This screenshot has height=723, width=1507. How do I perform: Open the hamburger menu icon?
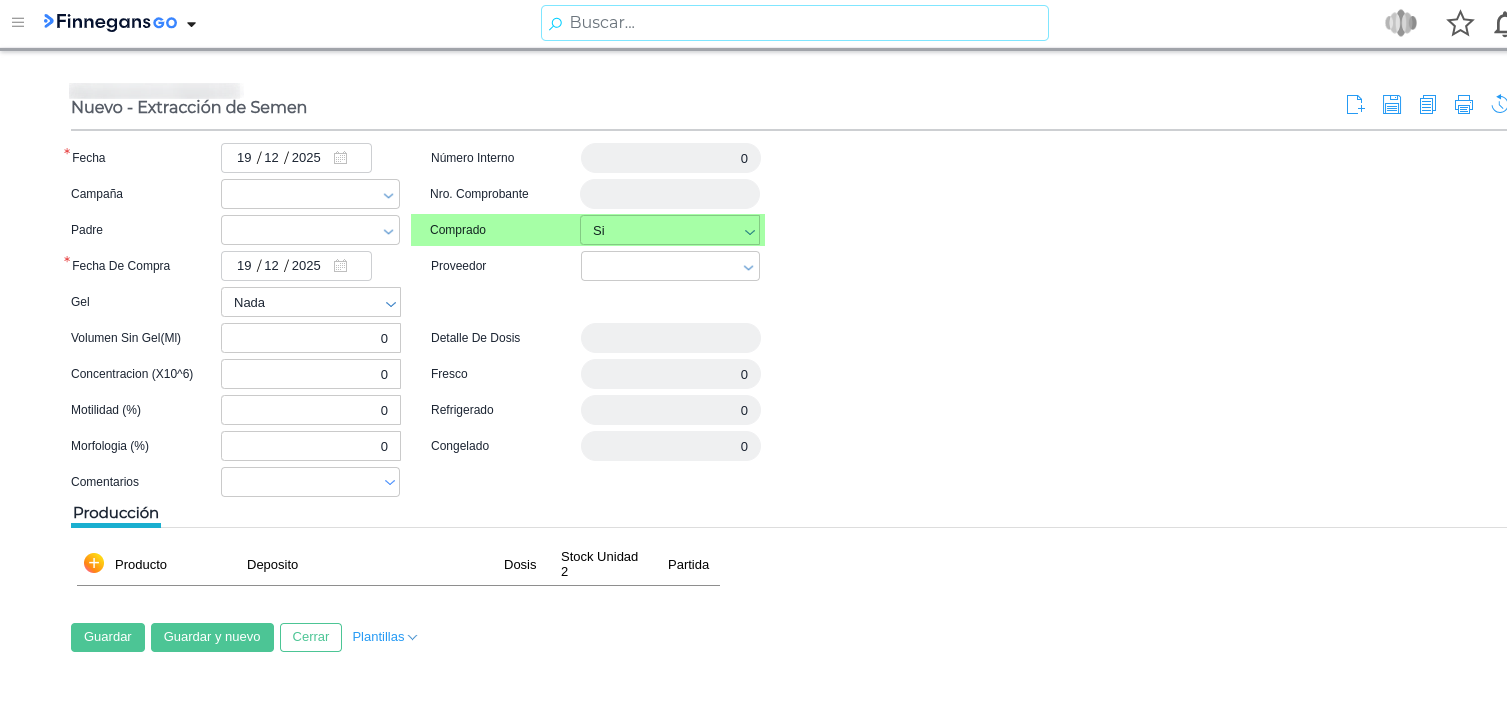pos(18,23)
